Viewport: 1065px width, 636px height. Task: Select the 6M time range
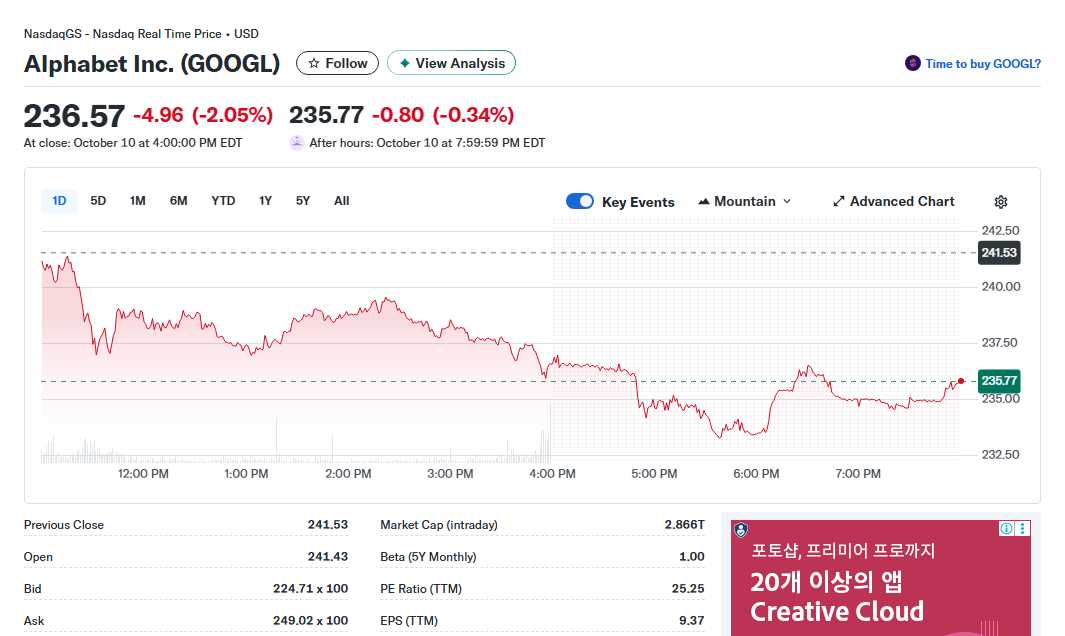178,200
